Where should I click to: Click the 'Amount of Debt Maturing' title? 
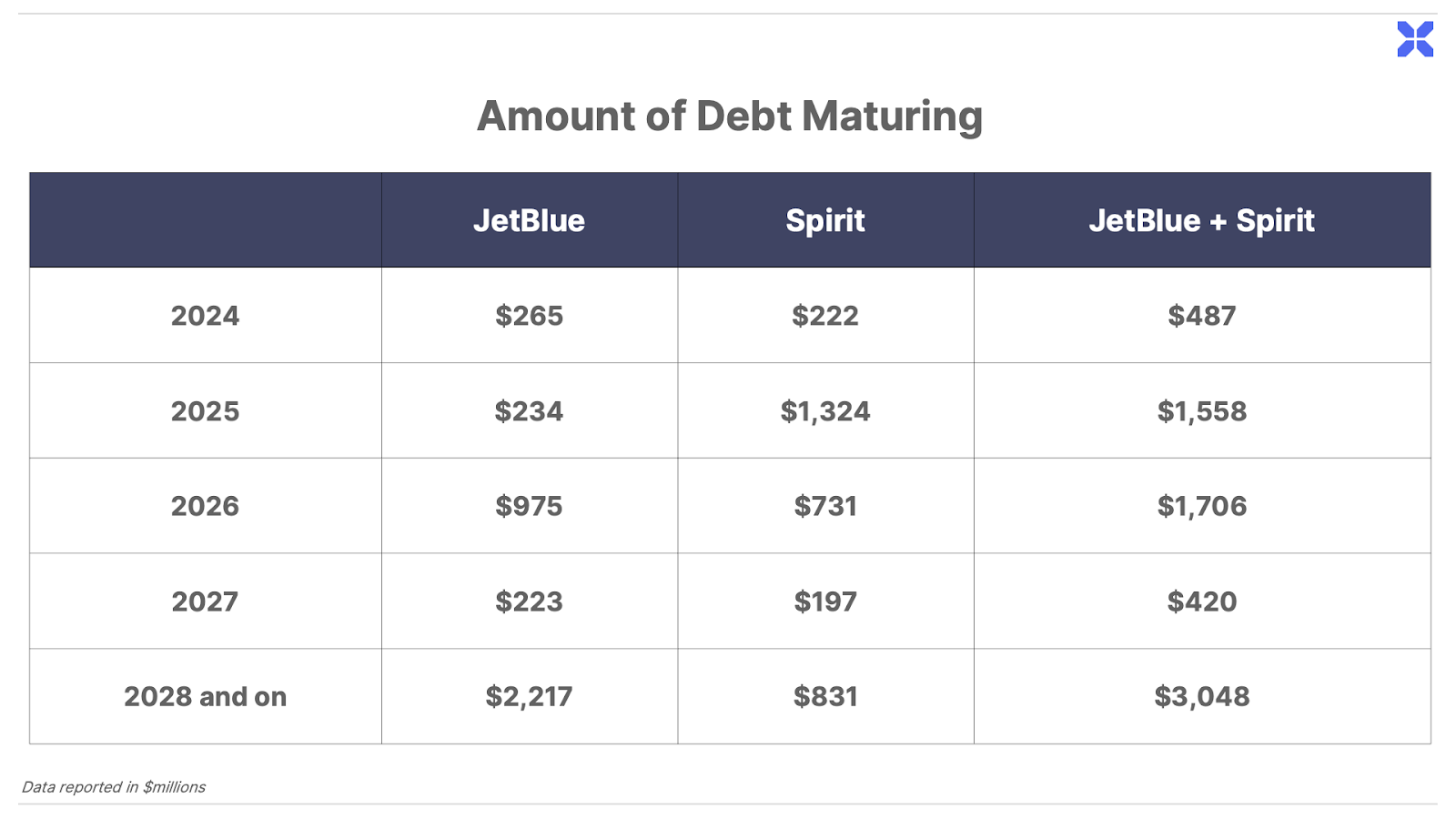coord(729,116)
